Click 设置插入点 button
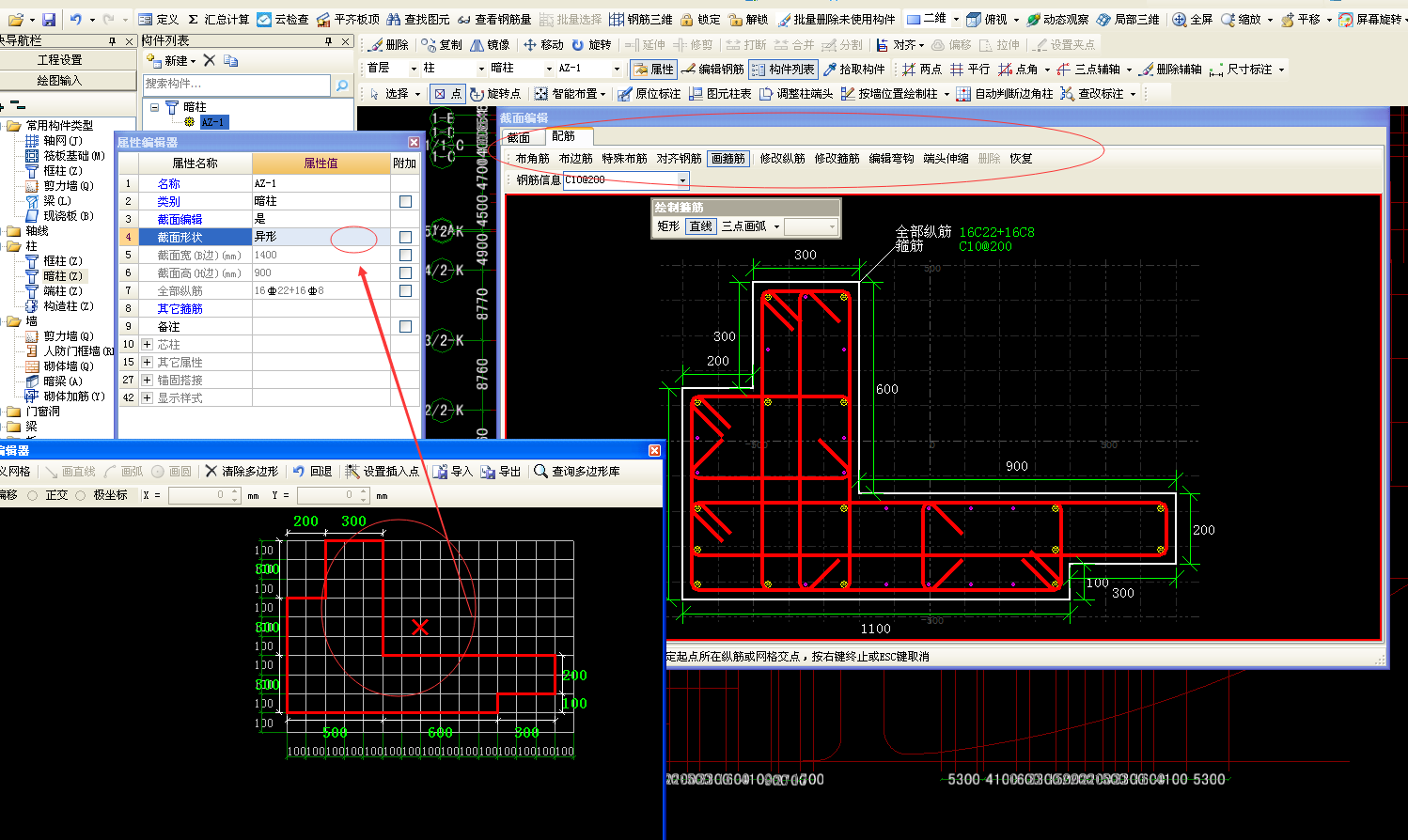1408x840 pixels. coord(383,472)
